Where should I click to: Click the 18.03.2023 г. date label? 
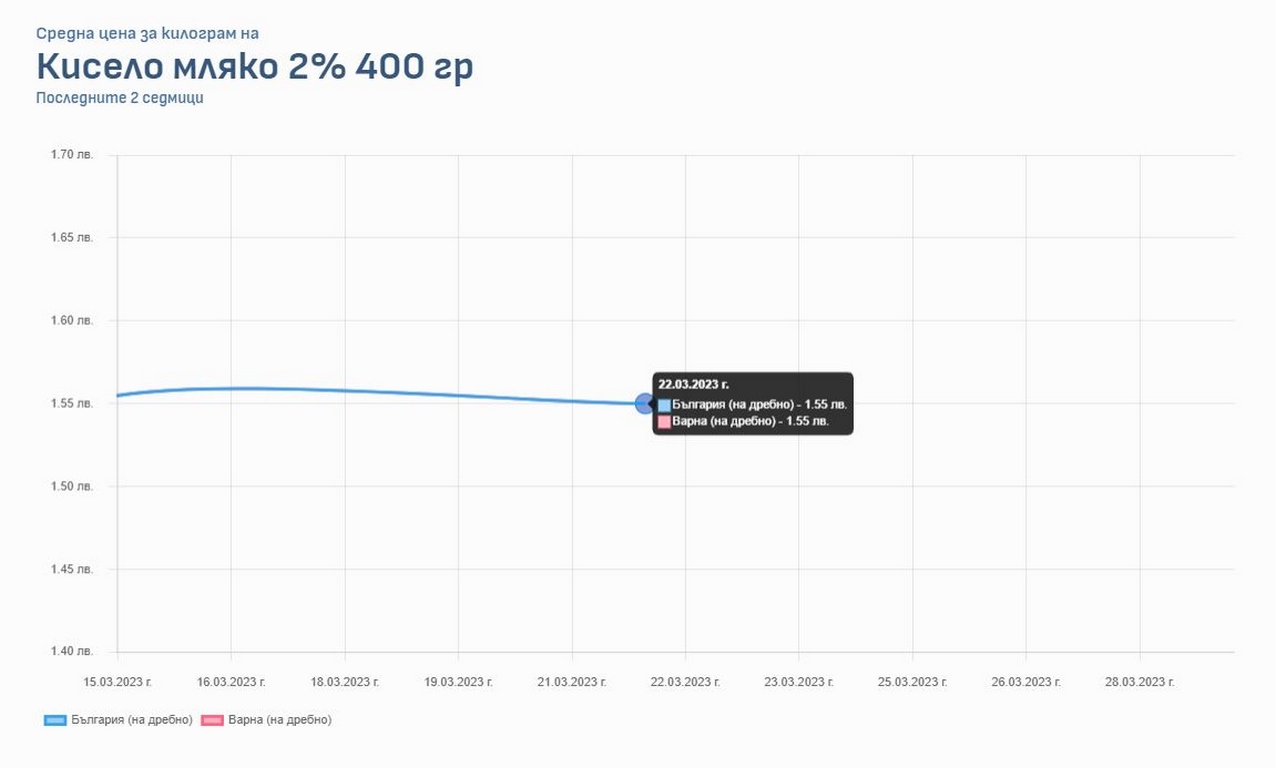tap(345, 682)
